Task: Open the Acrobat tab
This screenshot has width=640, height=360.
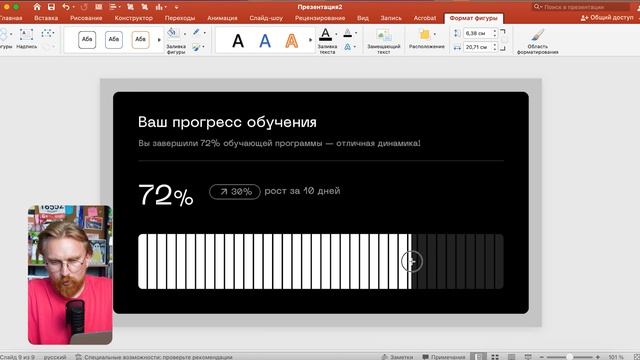Action: click(424, 18)
